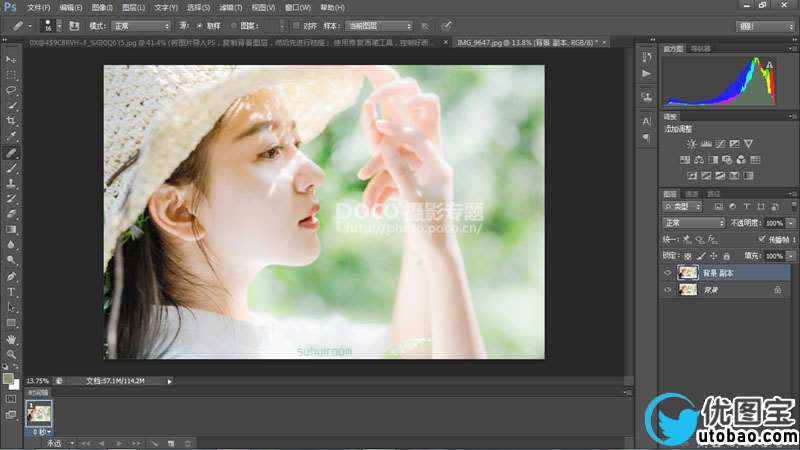Select the Magic Wand tool
Screen dimensions: 800x450
click(11, 106)
